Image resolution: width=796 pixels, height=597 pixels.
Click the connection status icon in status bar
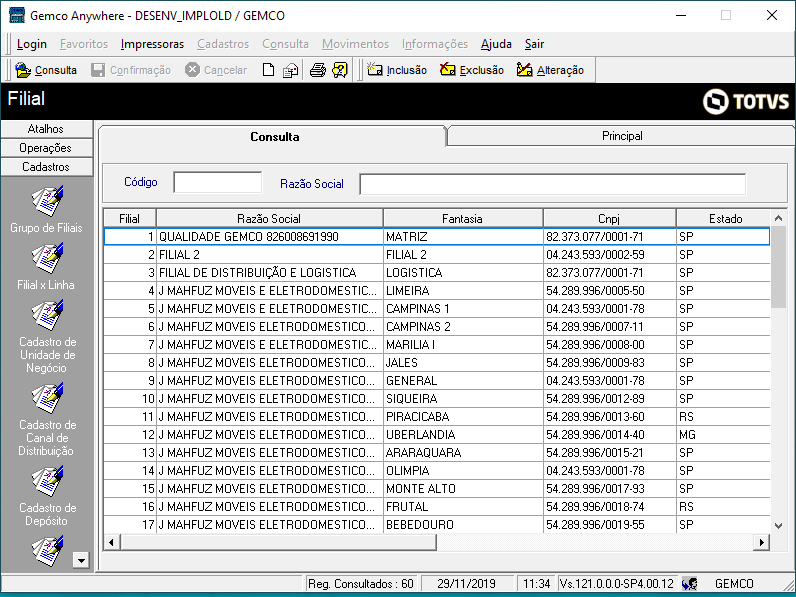pos(689,584)
